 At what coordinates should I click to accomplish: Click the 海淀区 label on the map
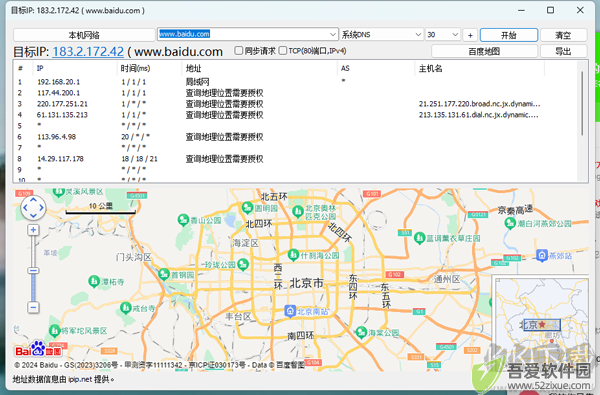point(245,243)
